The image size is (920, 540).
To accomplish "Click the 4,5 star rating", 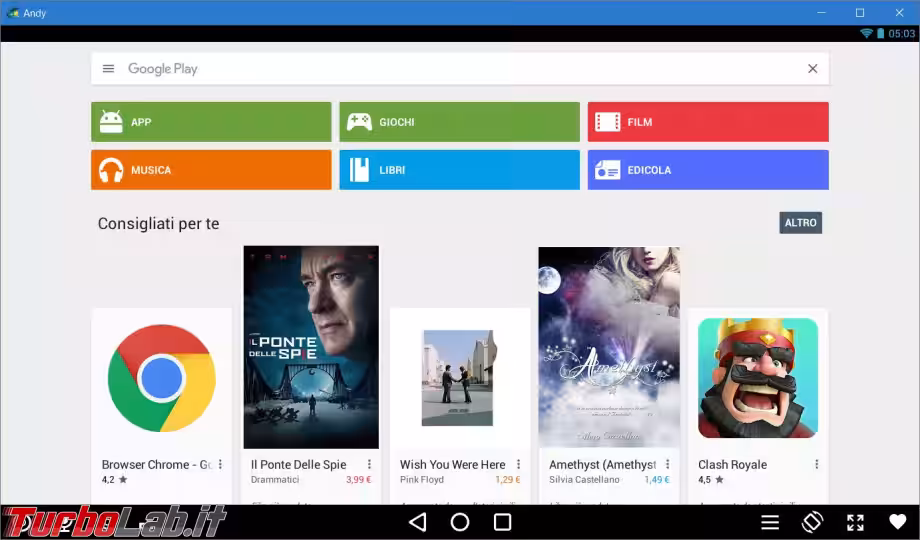I will pyautogui.click(x=711, y=480).
